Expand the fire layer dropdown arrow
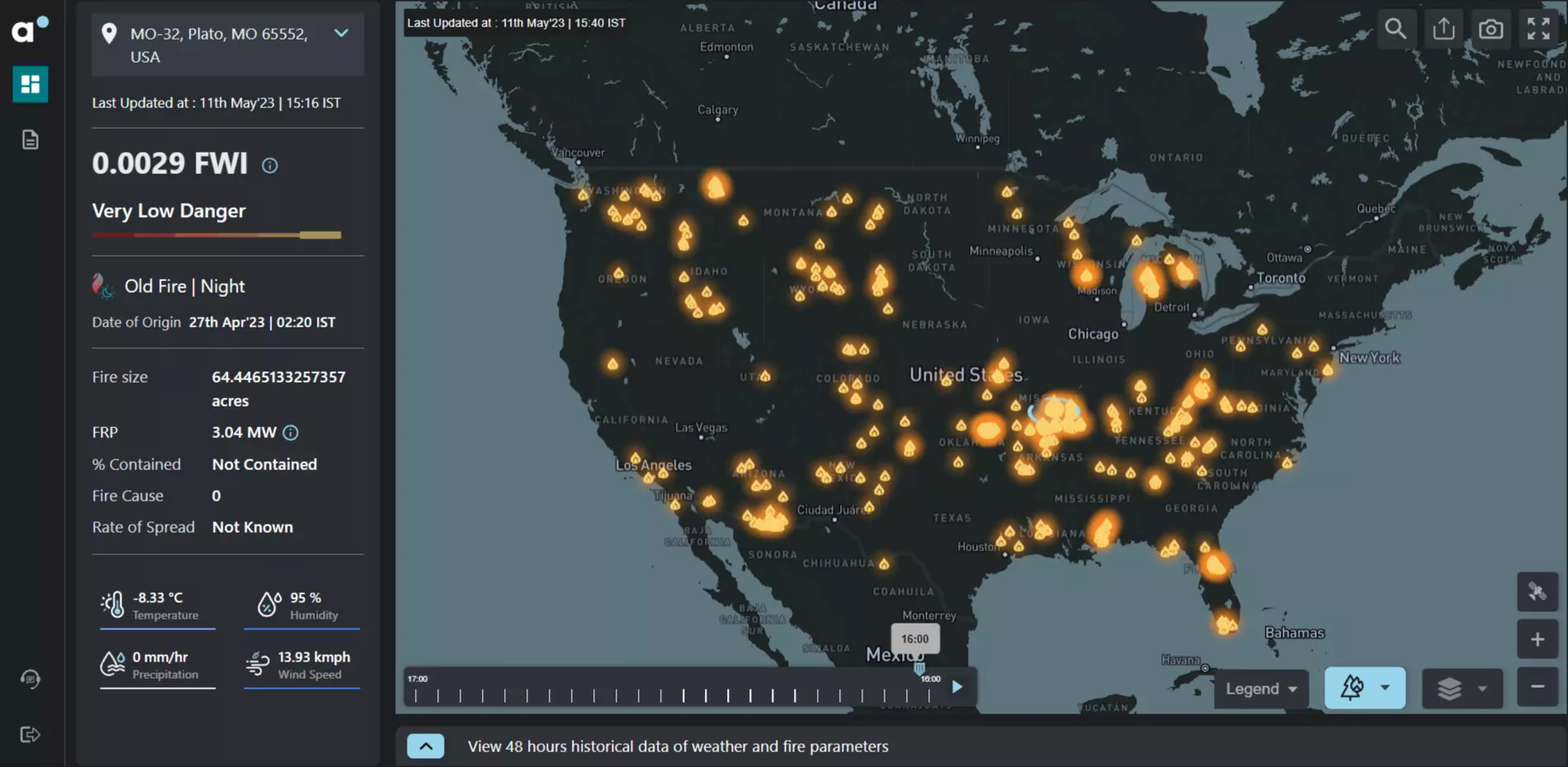This screenshot has height=767, width=1568. click(1386, 688)
